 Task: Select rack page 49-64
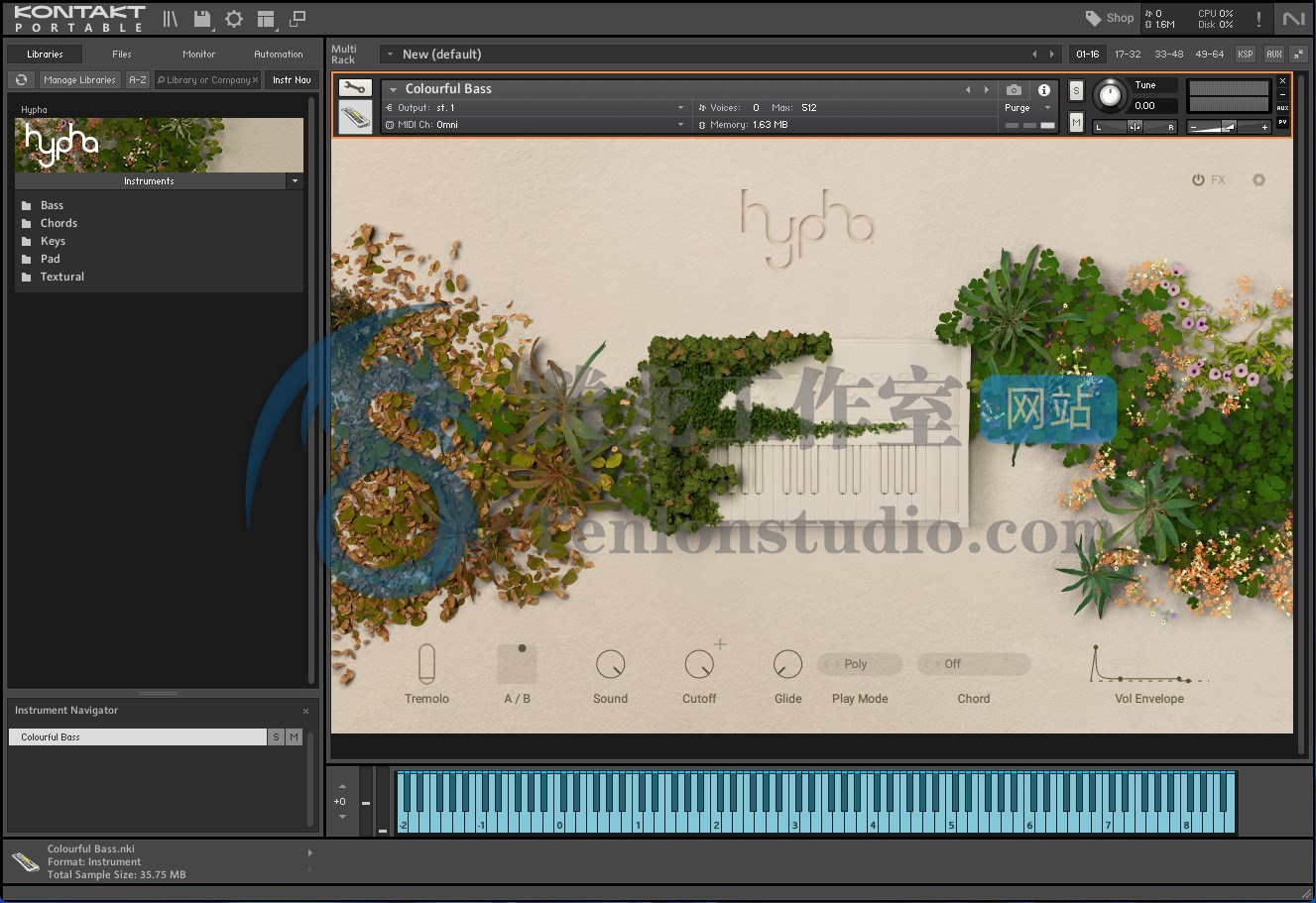1209,55
